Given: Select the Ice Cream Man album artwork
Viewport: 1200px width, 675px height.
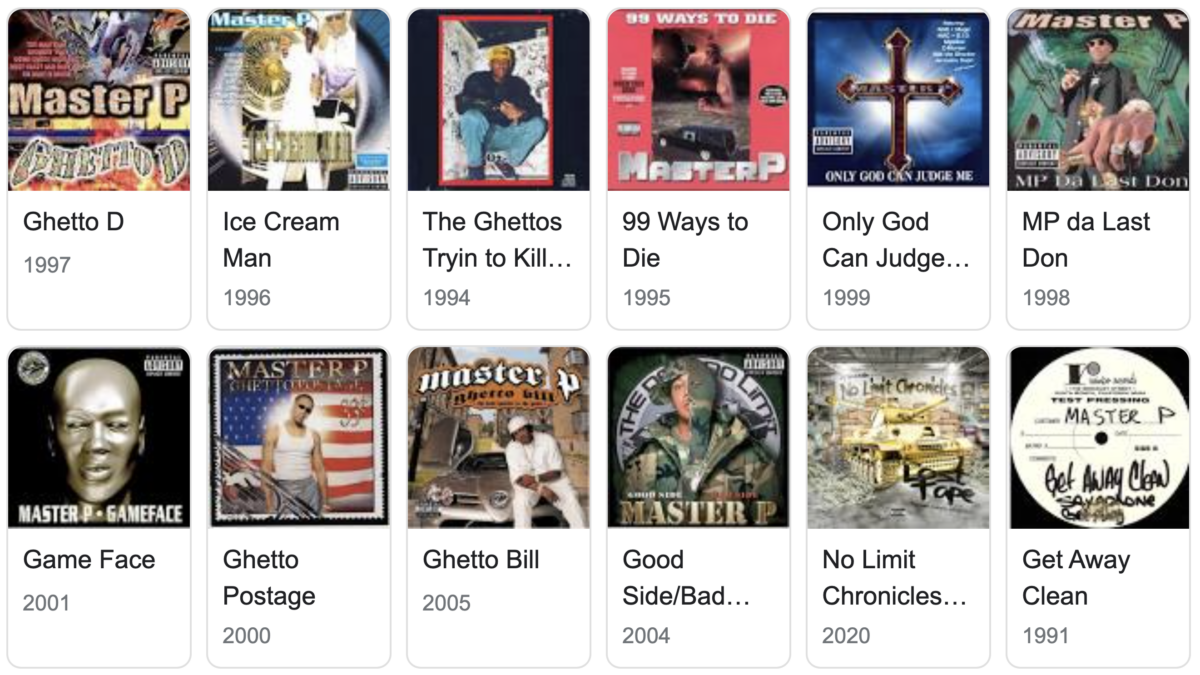Looking at the screenshot, I should [299, 99].
